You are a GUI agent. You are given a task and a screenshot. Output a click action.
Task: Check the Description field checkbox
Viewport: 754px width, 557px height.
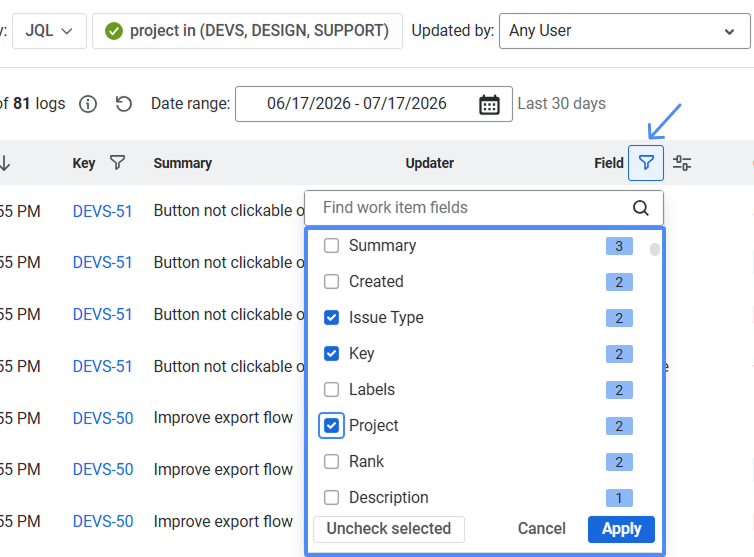331,497
